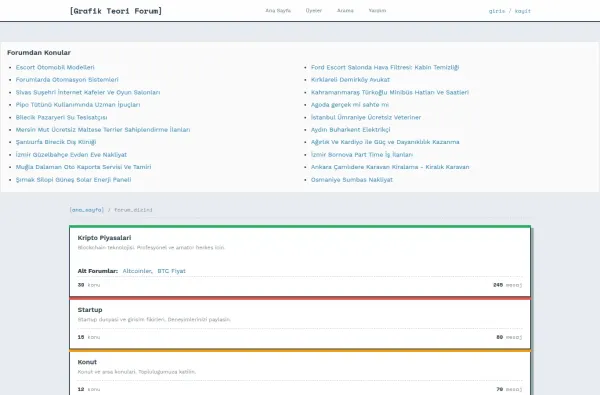The height and width of the screenshot is (395, 600).
Task: Open the Startup forum
Action: point(90,310)
